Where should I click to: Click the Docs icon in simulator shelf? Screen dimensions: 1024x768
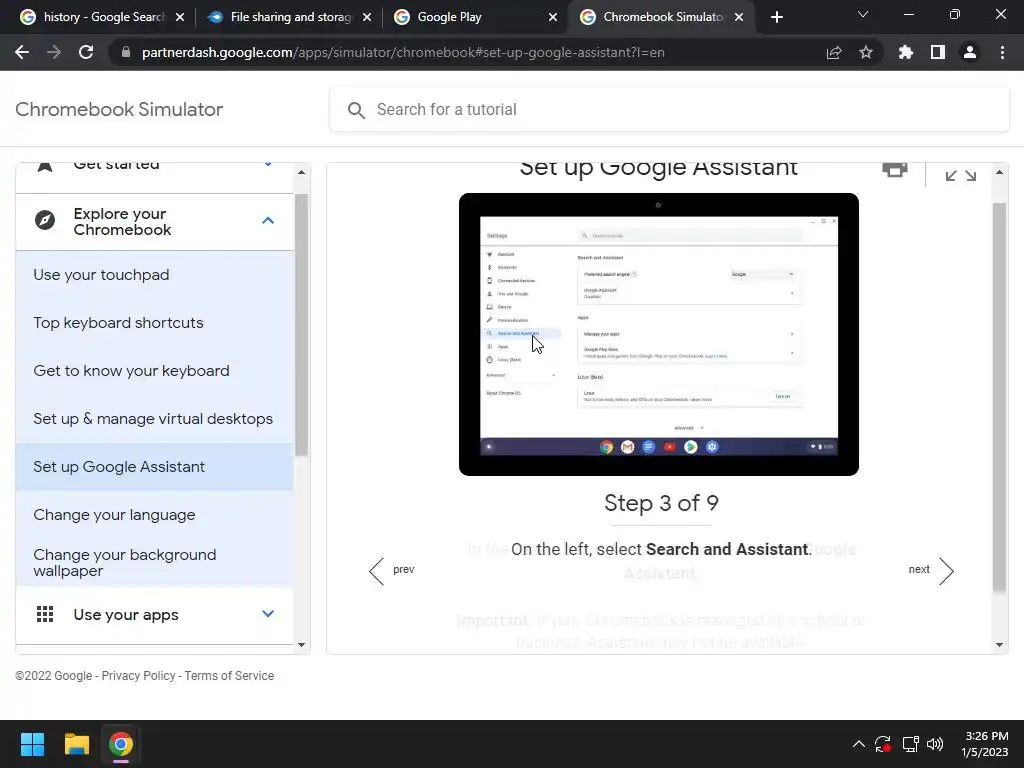648,447
